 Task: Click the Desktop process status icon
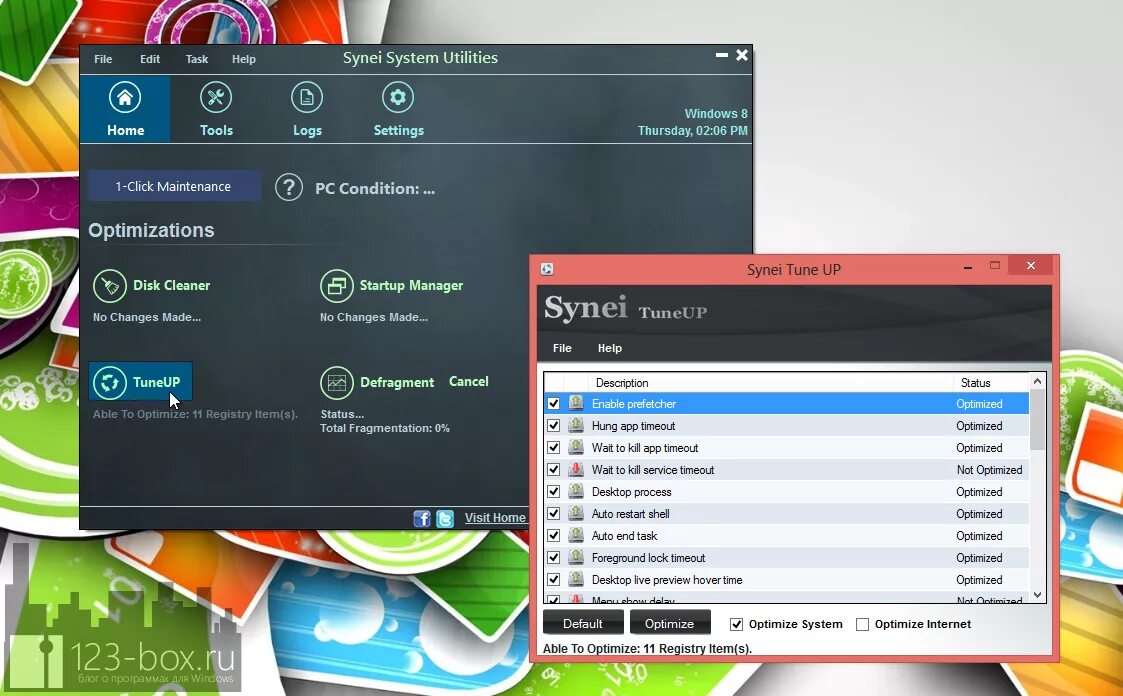coord(576,491)
